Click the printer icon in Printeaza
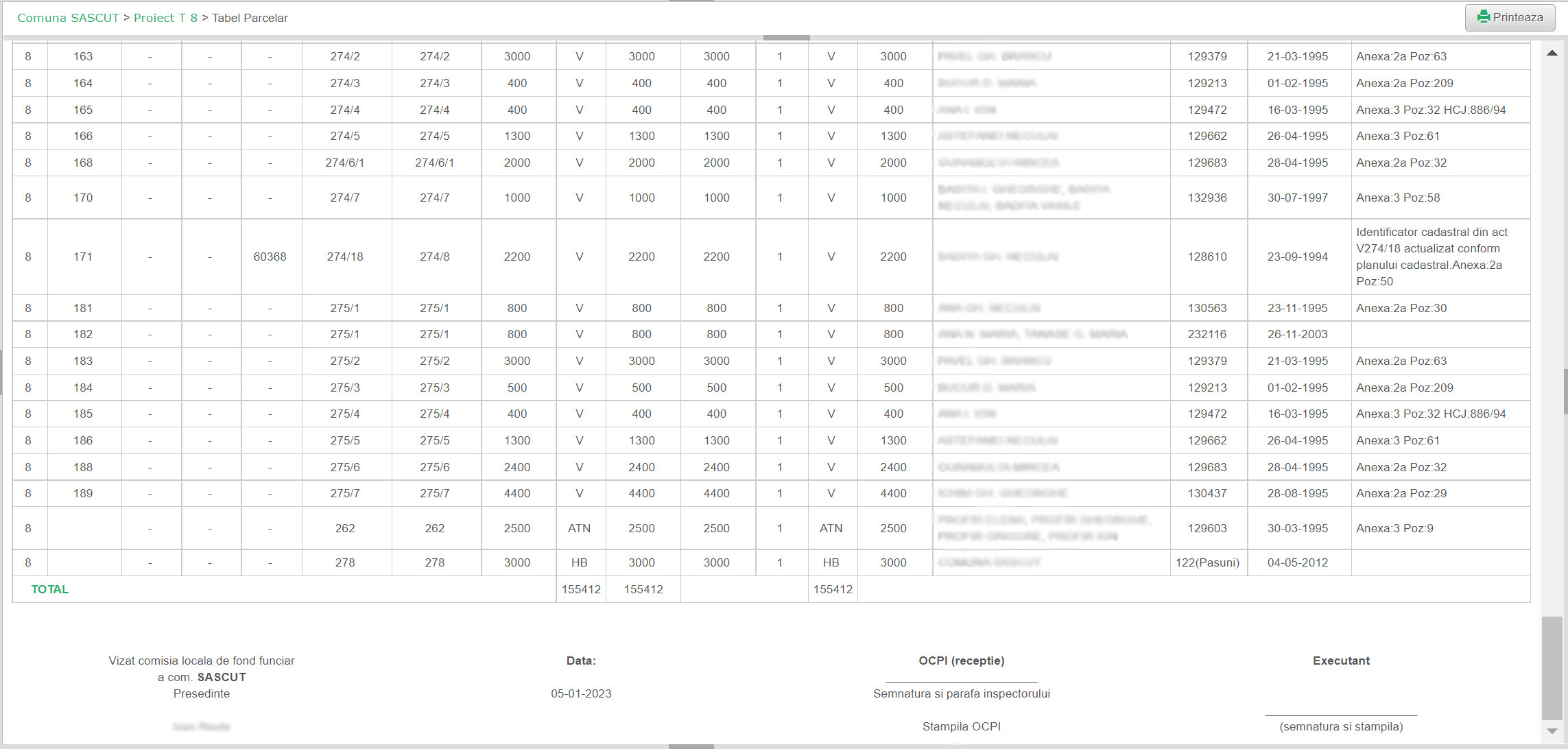The width and height of the screenshot is (1568, 749). [1484, 17]
